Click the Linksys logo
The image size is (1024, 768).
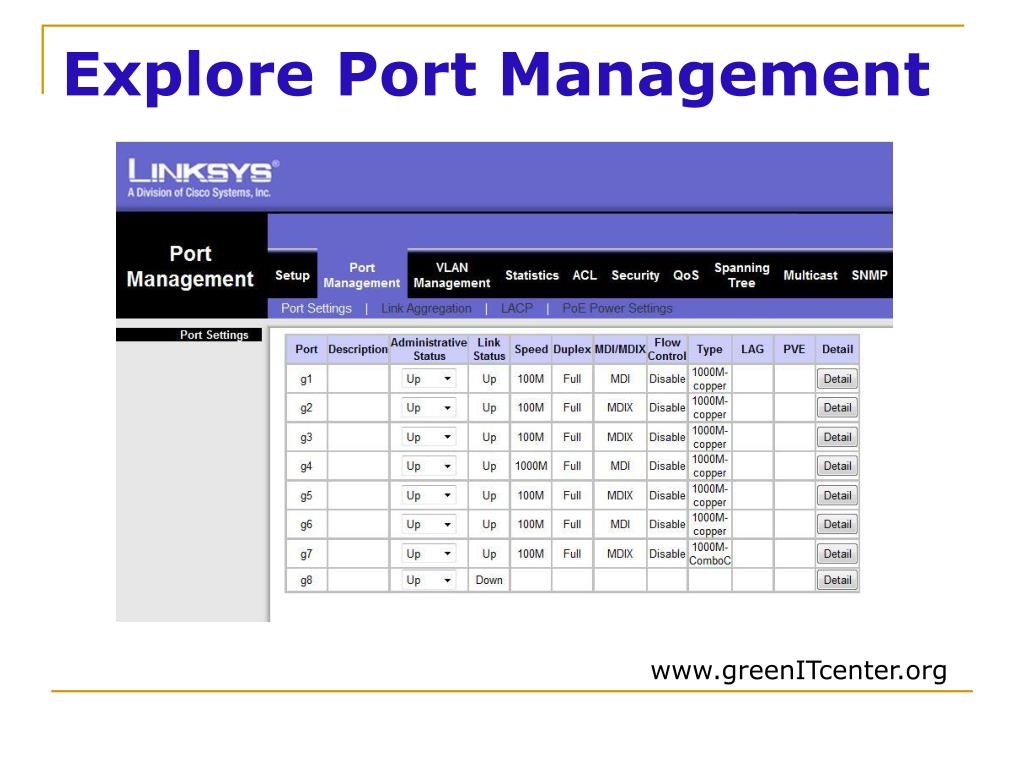pos(203,178)
